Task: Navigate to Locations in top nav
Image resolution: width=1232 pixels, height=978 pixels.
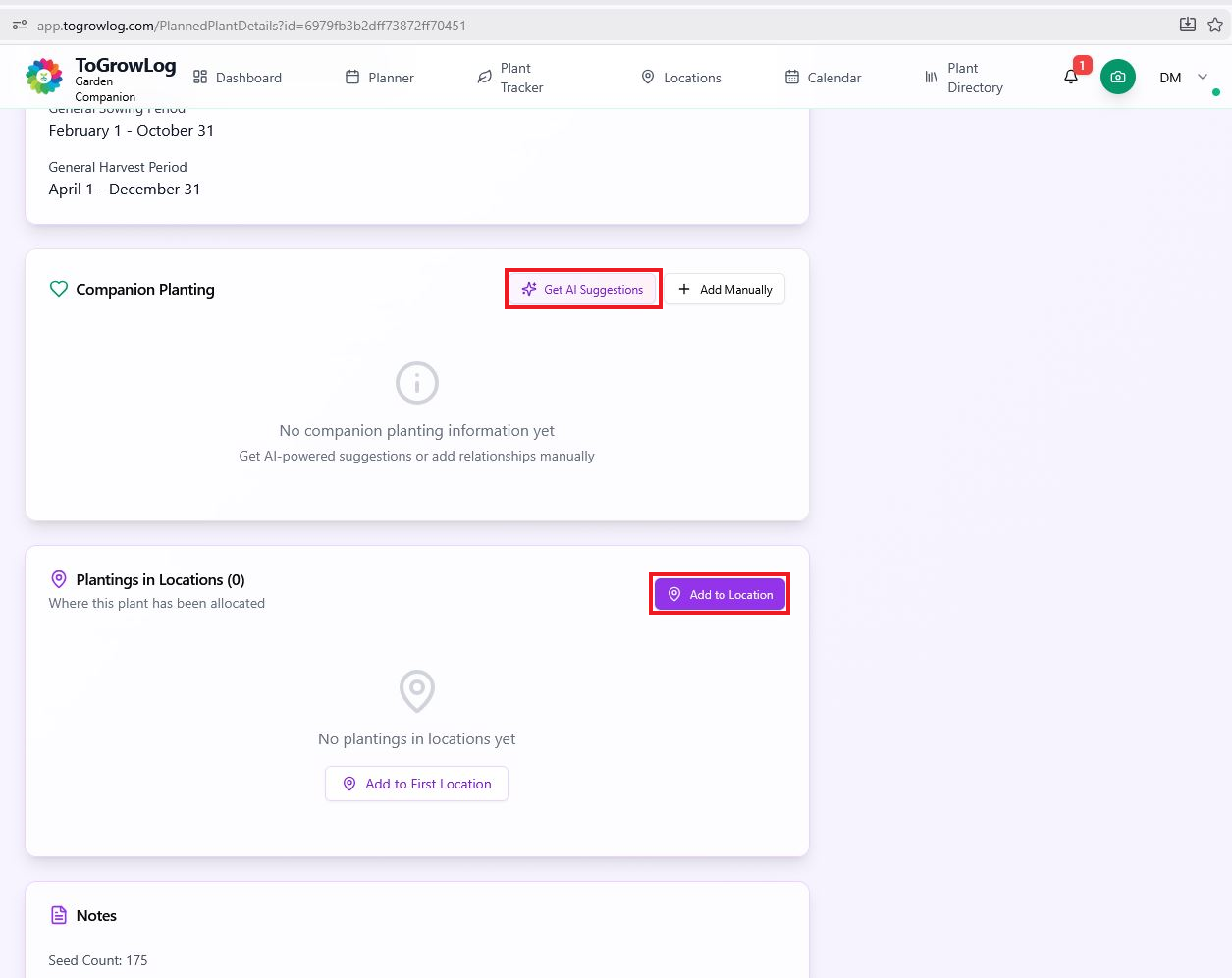Action: [x=681, y=78]
